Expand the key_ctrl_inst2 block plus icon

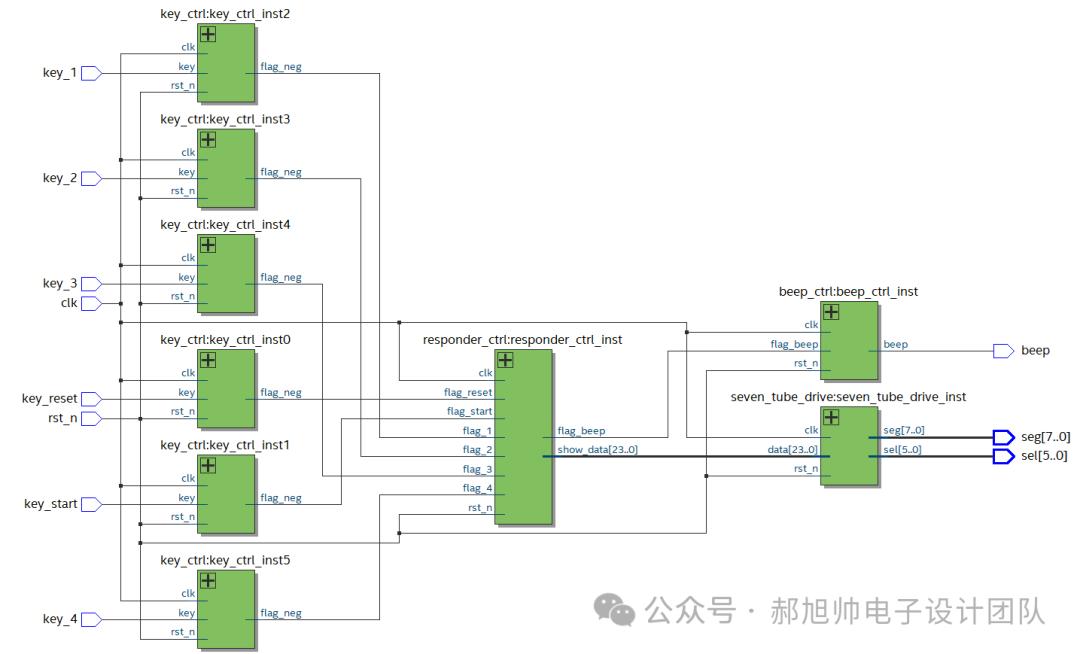pos(208,34)
